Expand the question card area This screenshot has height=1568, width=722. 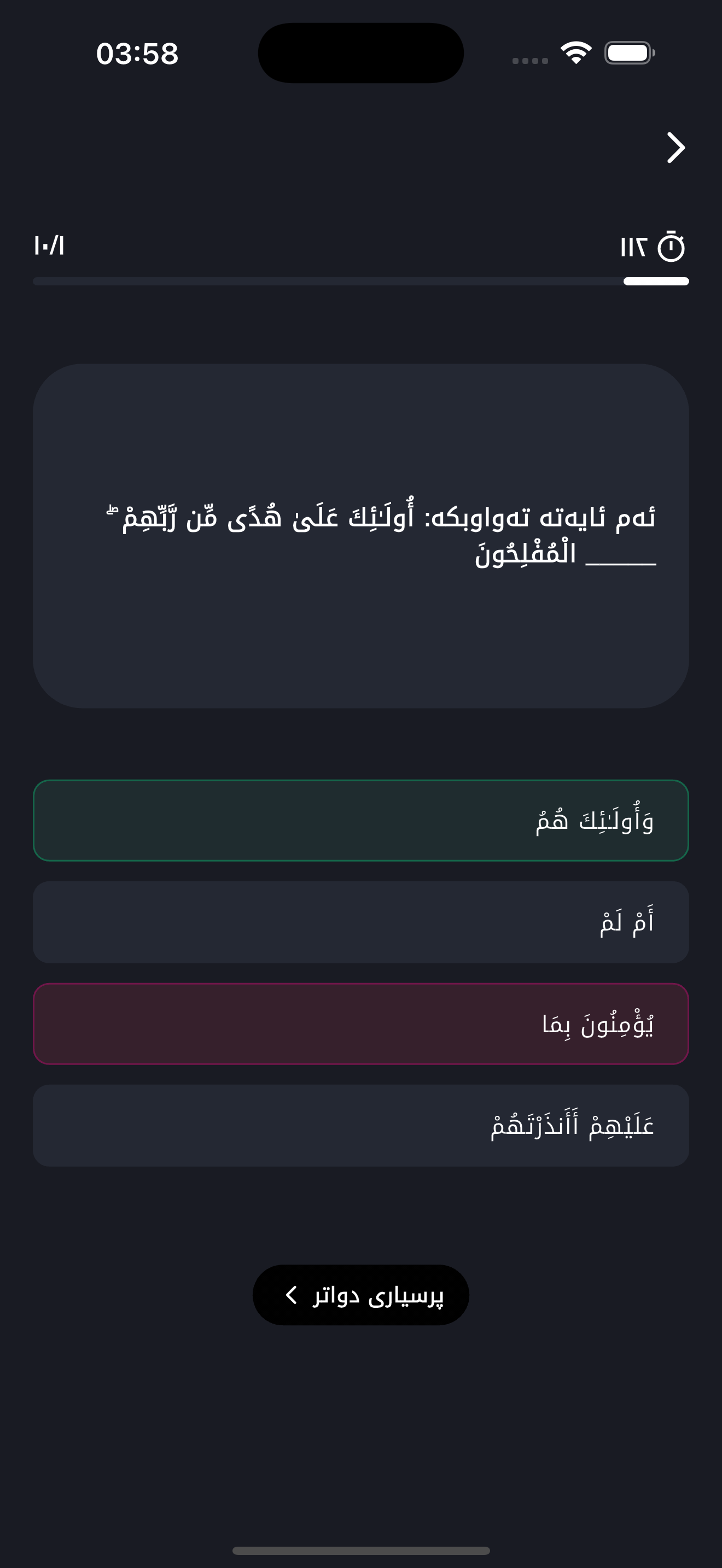coord(361,536)
